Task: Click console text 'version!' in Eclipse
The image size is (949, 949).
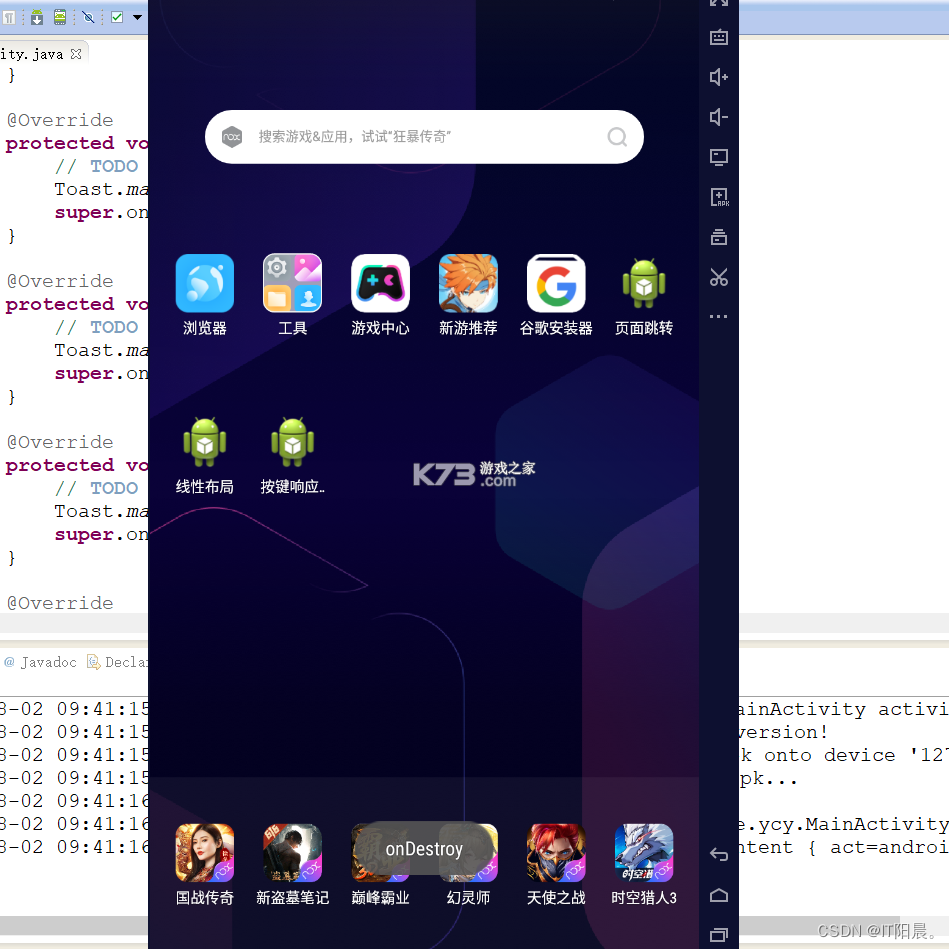Action: click(783, 732)
